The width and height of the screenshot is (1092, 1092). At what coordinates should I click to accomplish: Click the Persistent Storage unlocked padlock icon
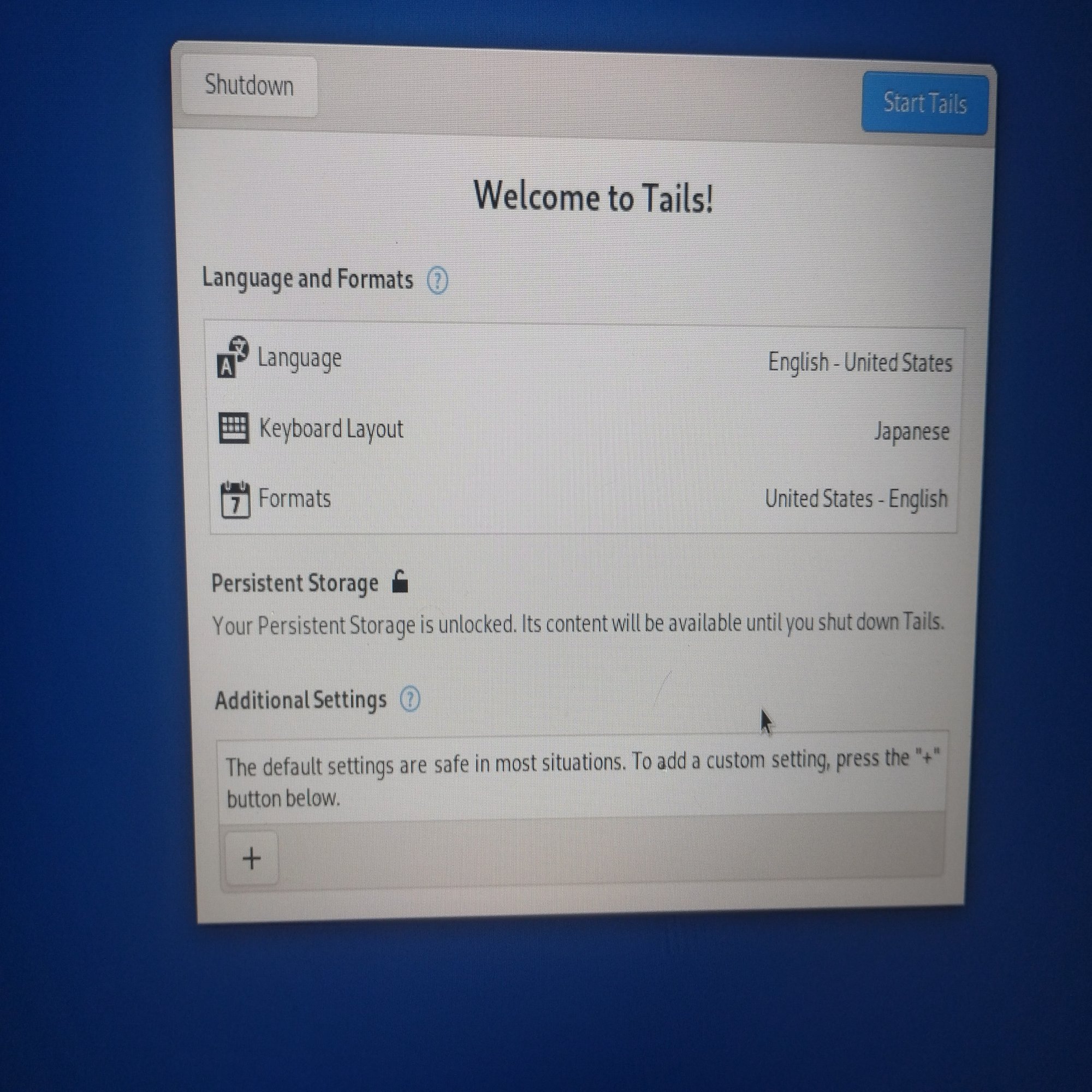point(400,581)
